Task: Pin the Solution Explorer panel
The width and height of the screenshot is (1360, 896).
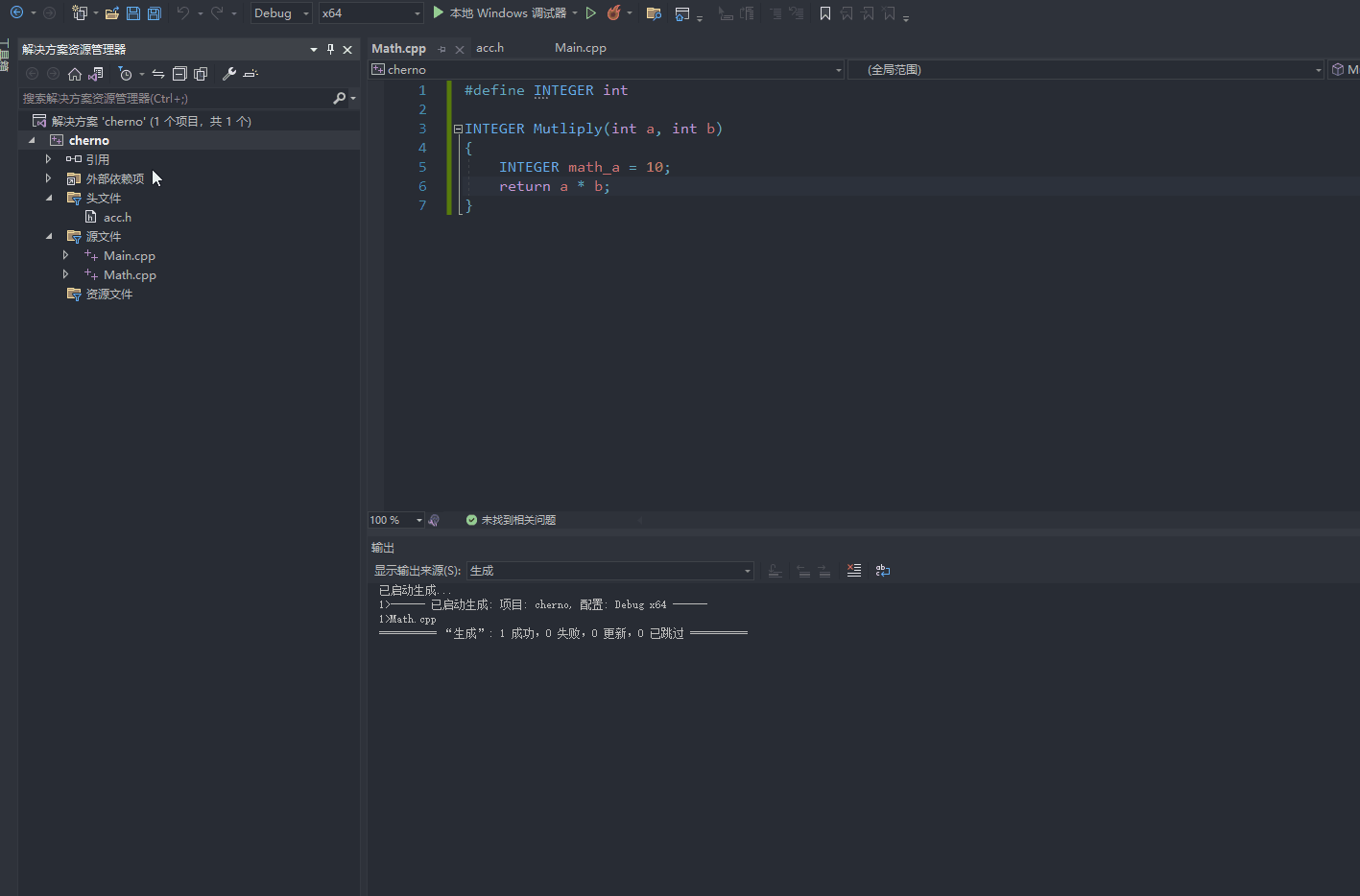Action: [330, 49]
